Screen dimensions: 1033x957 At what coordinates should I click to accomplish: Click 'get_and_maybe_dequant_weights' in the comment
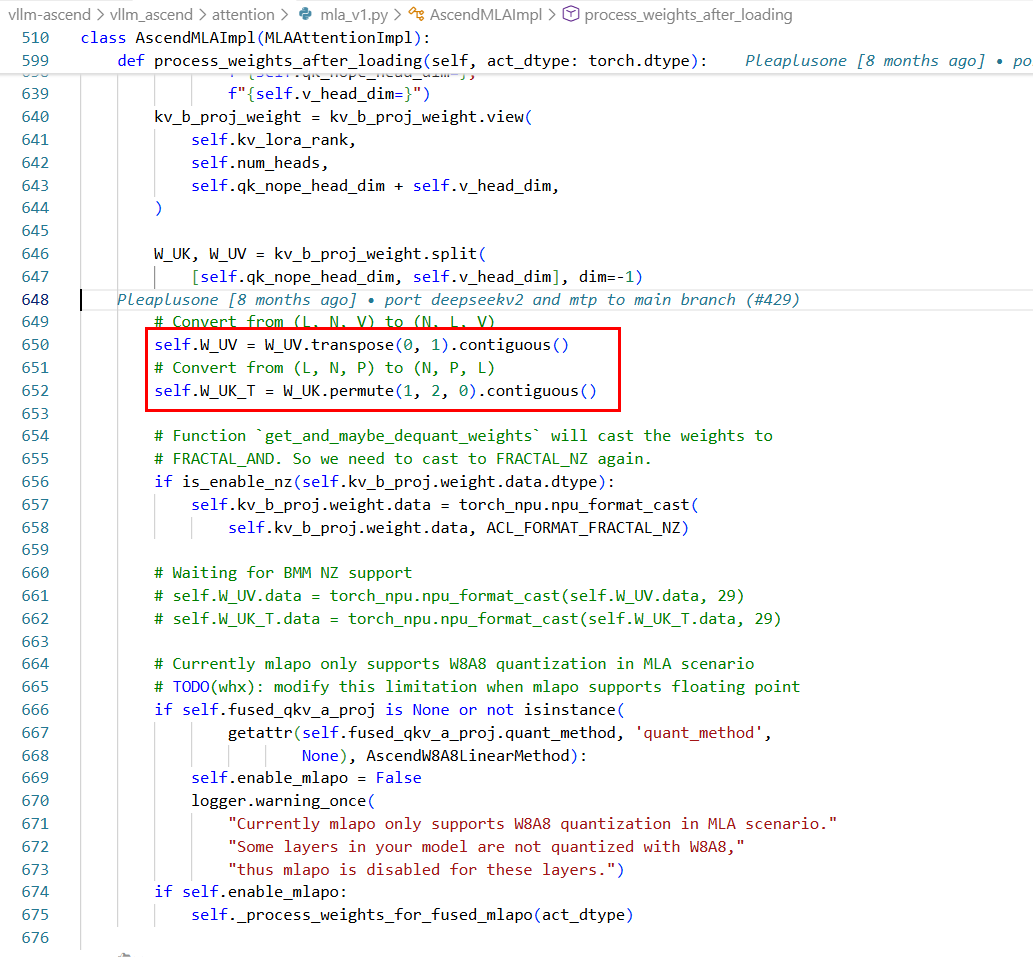pos(398,436)
